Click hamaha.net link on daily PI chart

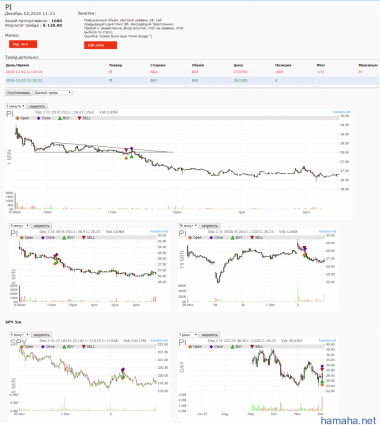point(327,340)
